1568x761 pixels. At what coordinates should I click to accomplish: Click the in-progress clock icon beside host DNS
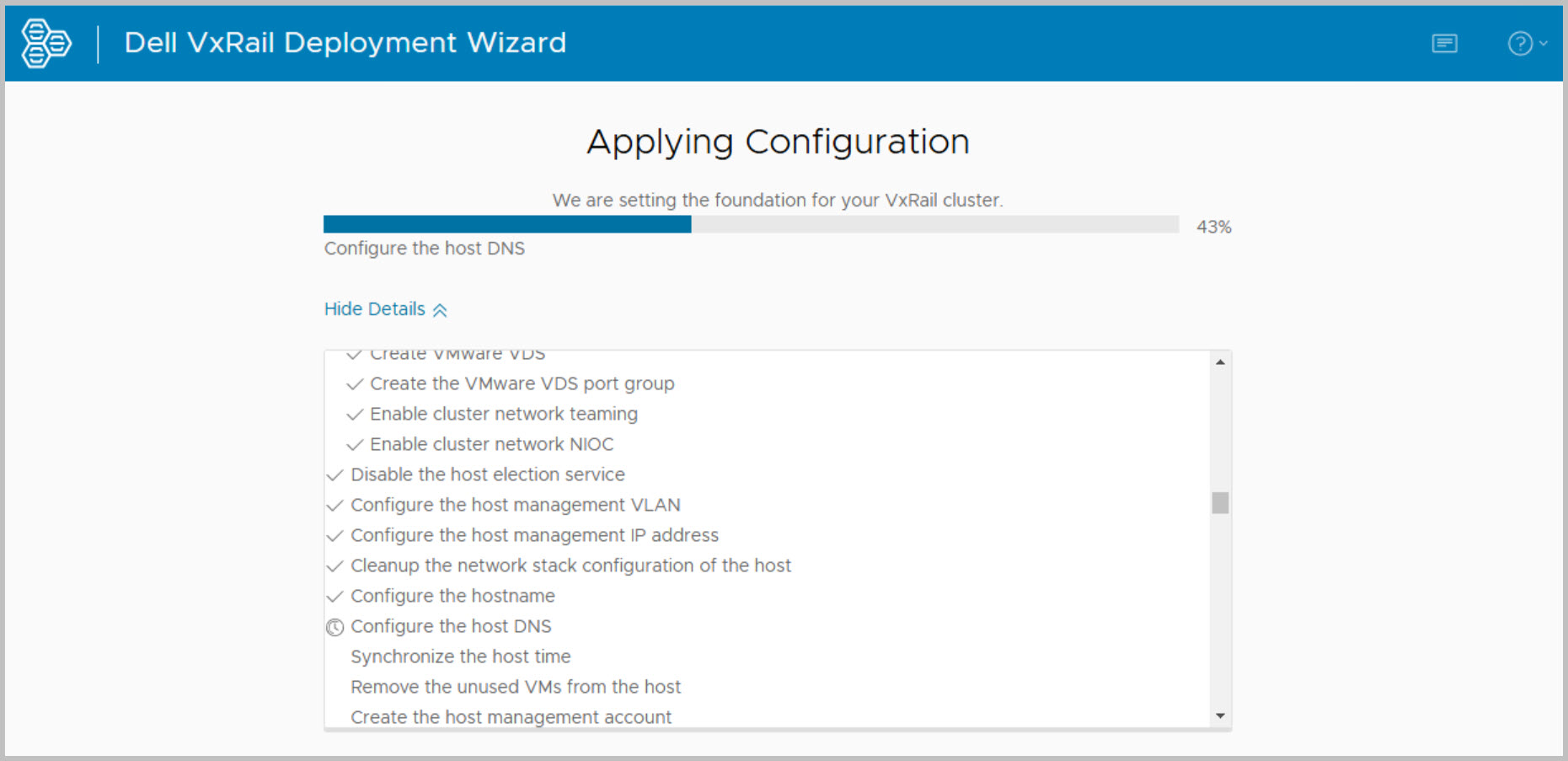click(335, 627)
